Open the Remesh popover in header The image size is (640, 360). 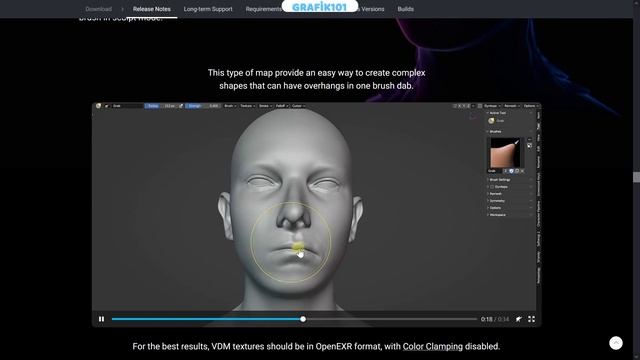pyautogui.click(x=512, y=106)
